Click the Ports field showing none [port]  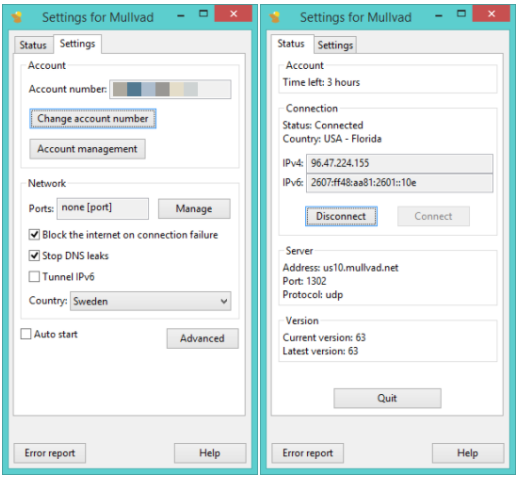tap(103, 209)
